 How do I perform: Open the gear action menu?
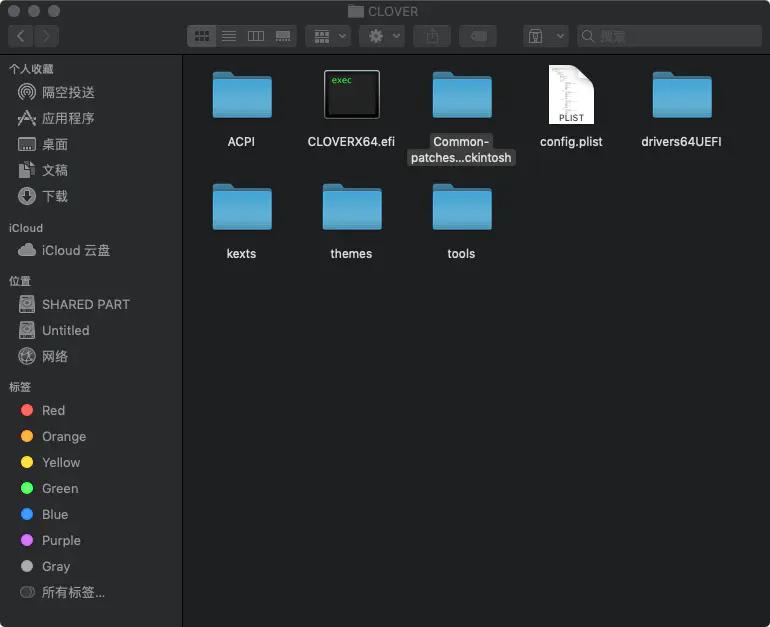[x=382, y=36]
